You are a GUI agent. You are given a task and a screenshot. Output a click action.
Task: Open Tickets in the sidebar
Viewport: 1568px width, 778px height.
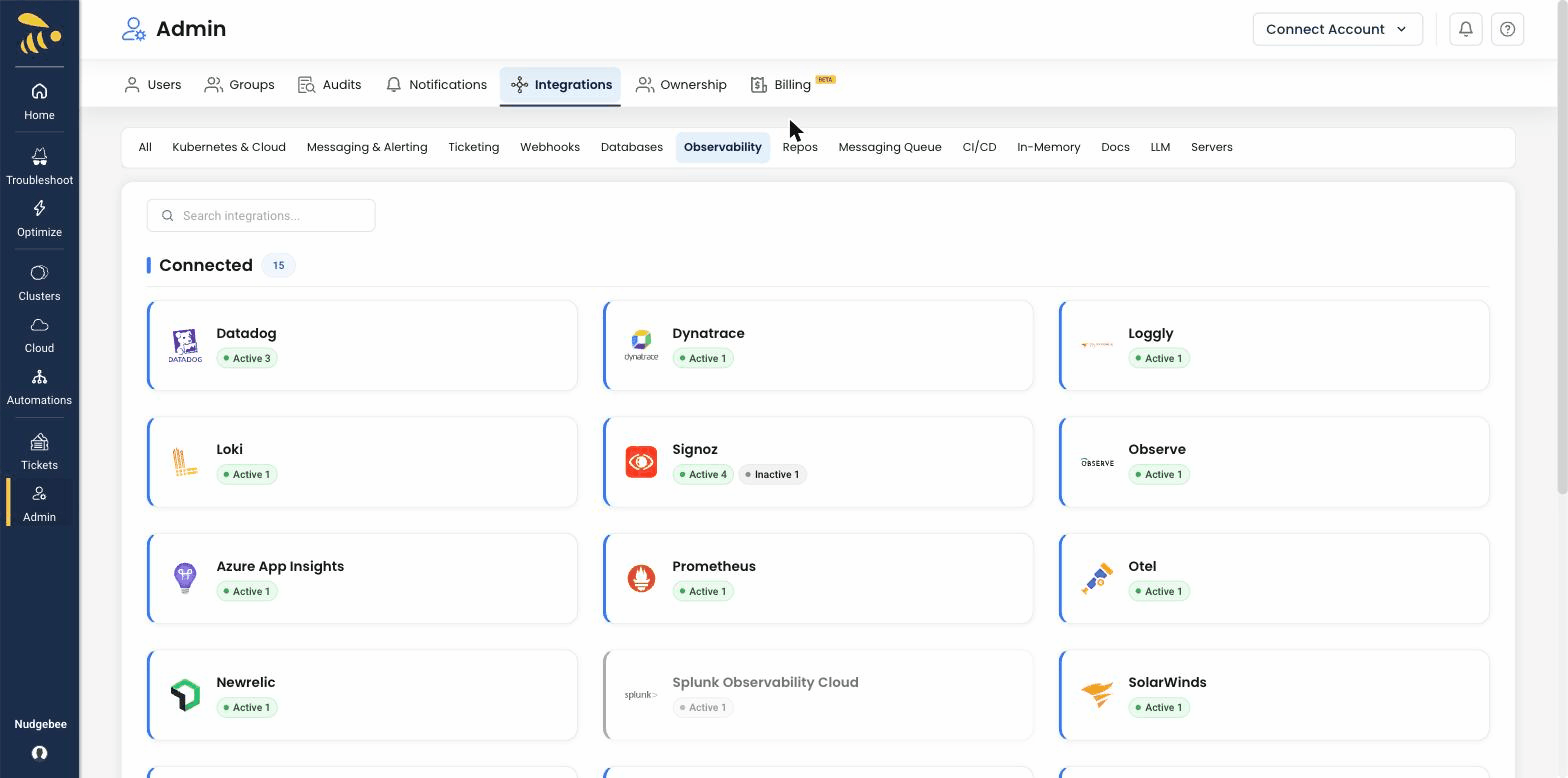click(39, 452)
